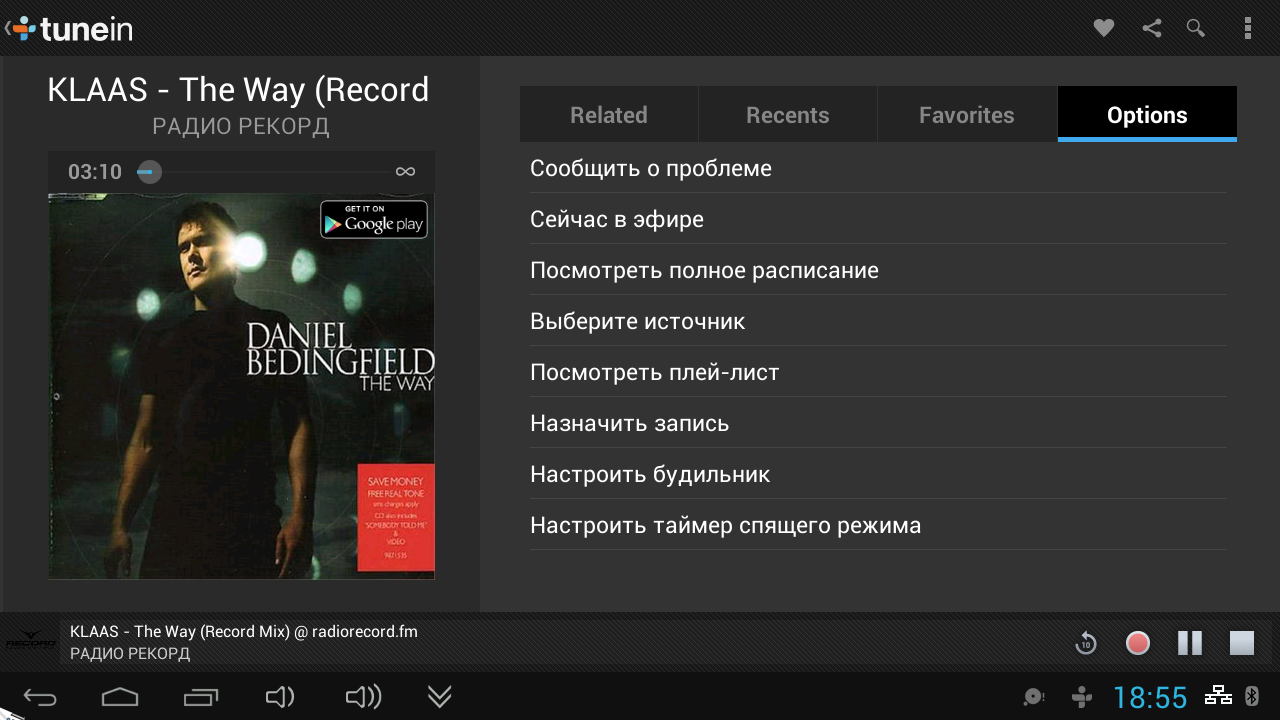Screen dimensions: 1280x720
Task: Switch to the Recents tab
Action: point(788,115)
